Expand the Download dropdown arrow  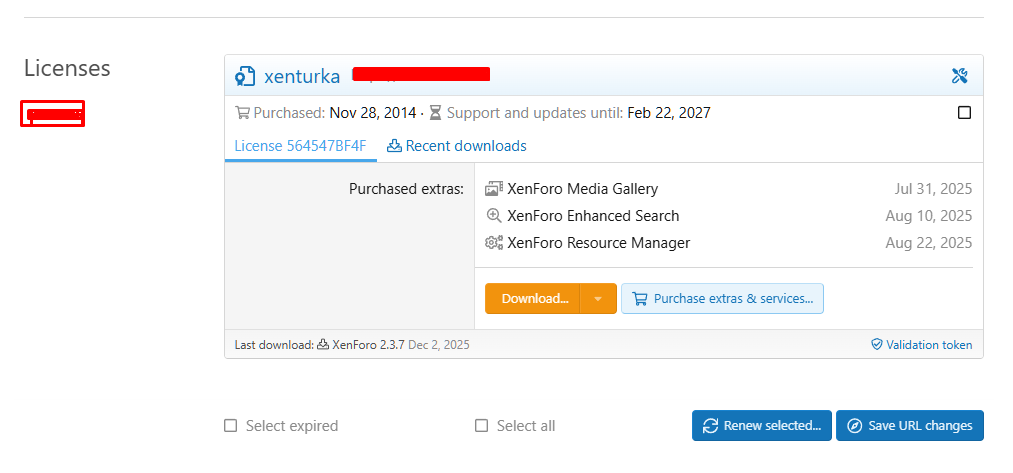coord(598,299)
